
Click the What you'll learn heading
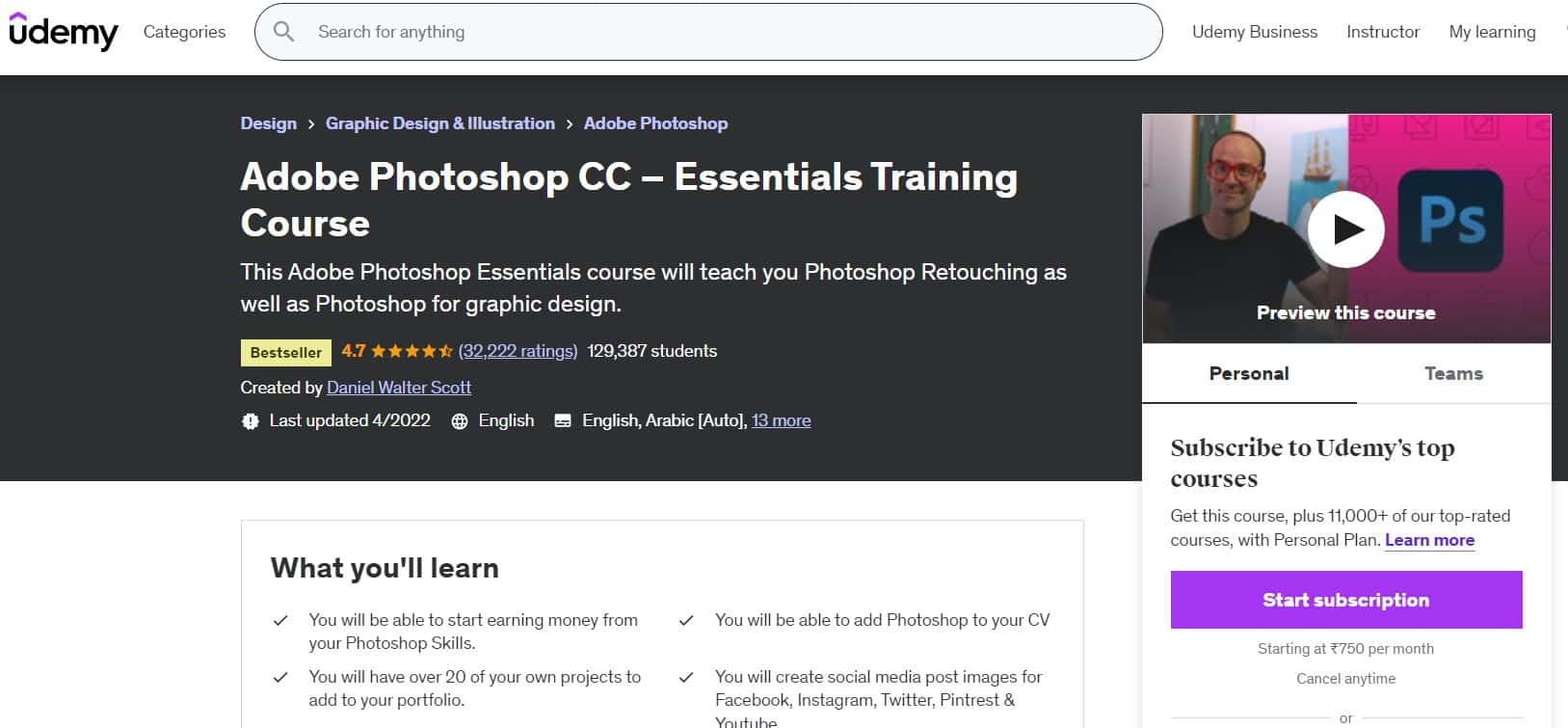coord(385,568)
